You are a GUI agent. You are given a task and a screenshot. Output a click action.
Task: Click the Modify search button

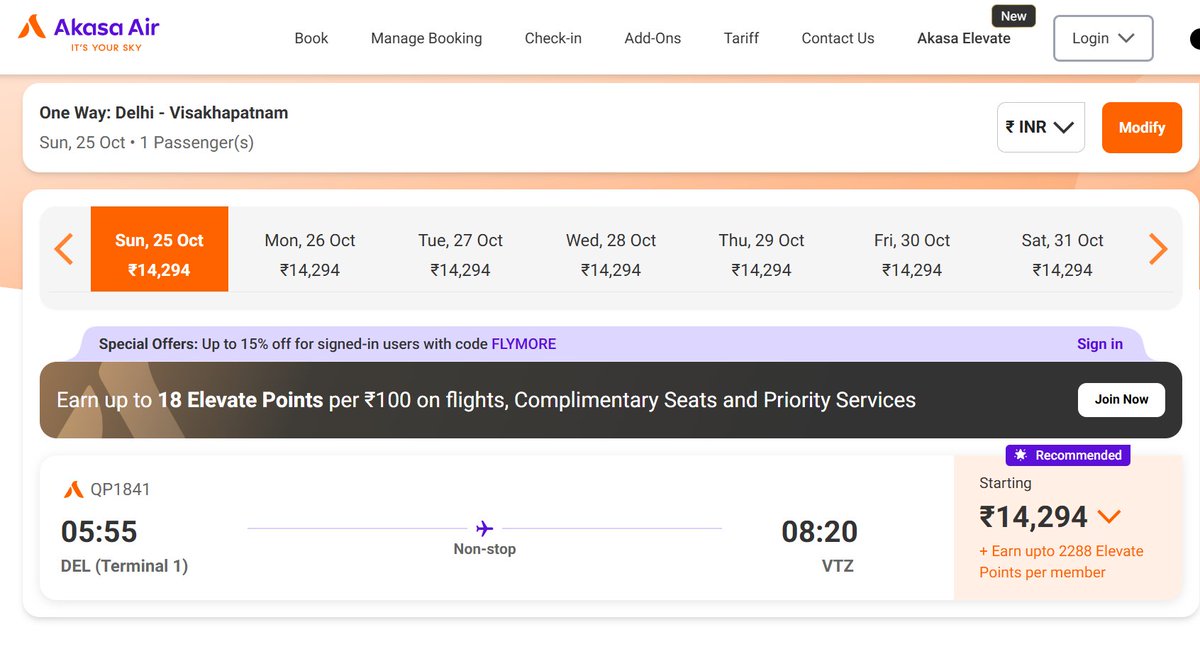(1142, 127)
